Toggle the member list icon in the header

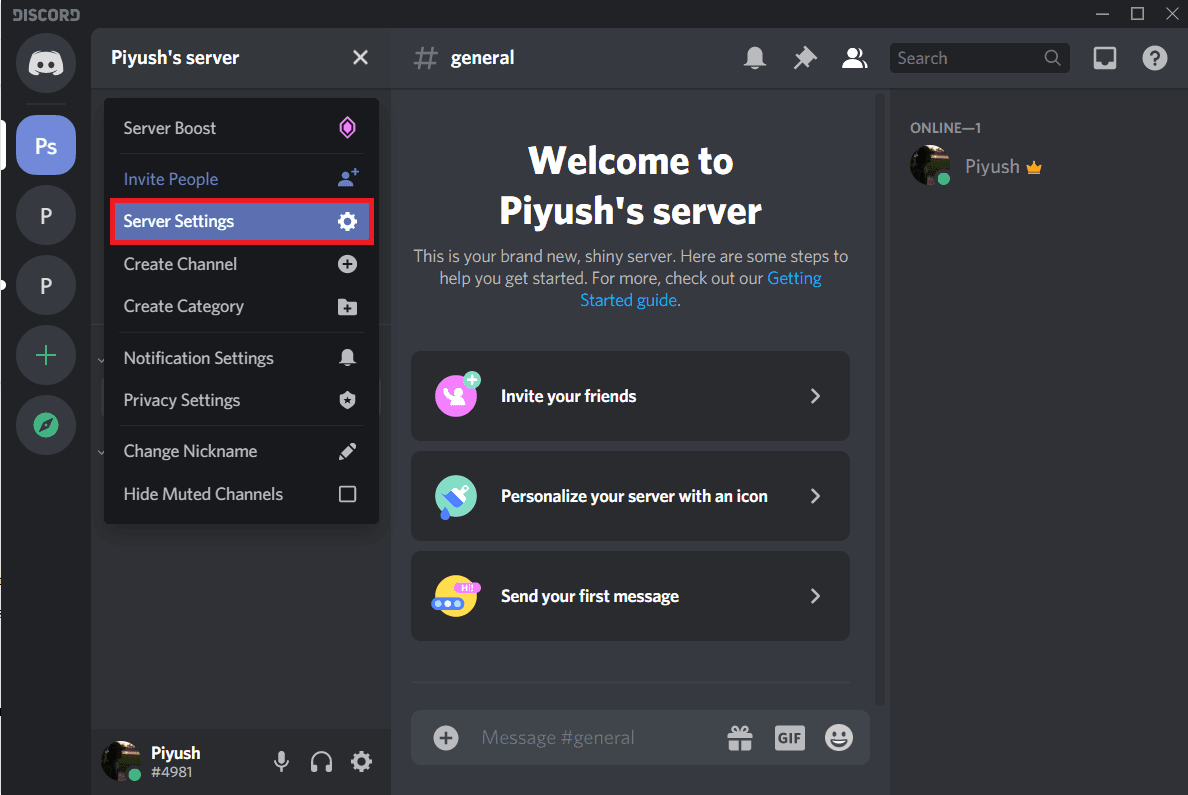click(x=854, y=58)
